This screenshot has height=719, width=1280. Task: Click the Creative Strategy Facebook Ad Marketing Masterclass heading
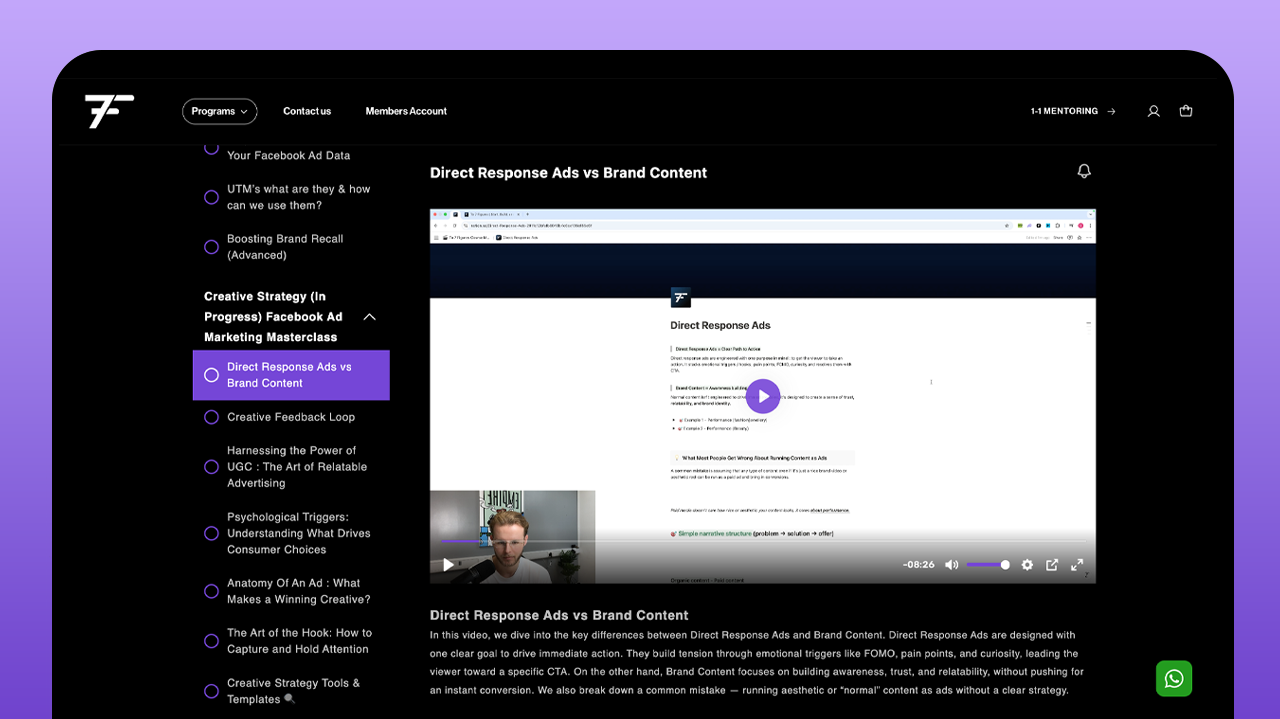[x=274, y=317]
